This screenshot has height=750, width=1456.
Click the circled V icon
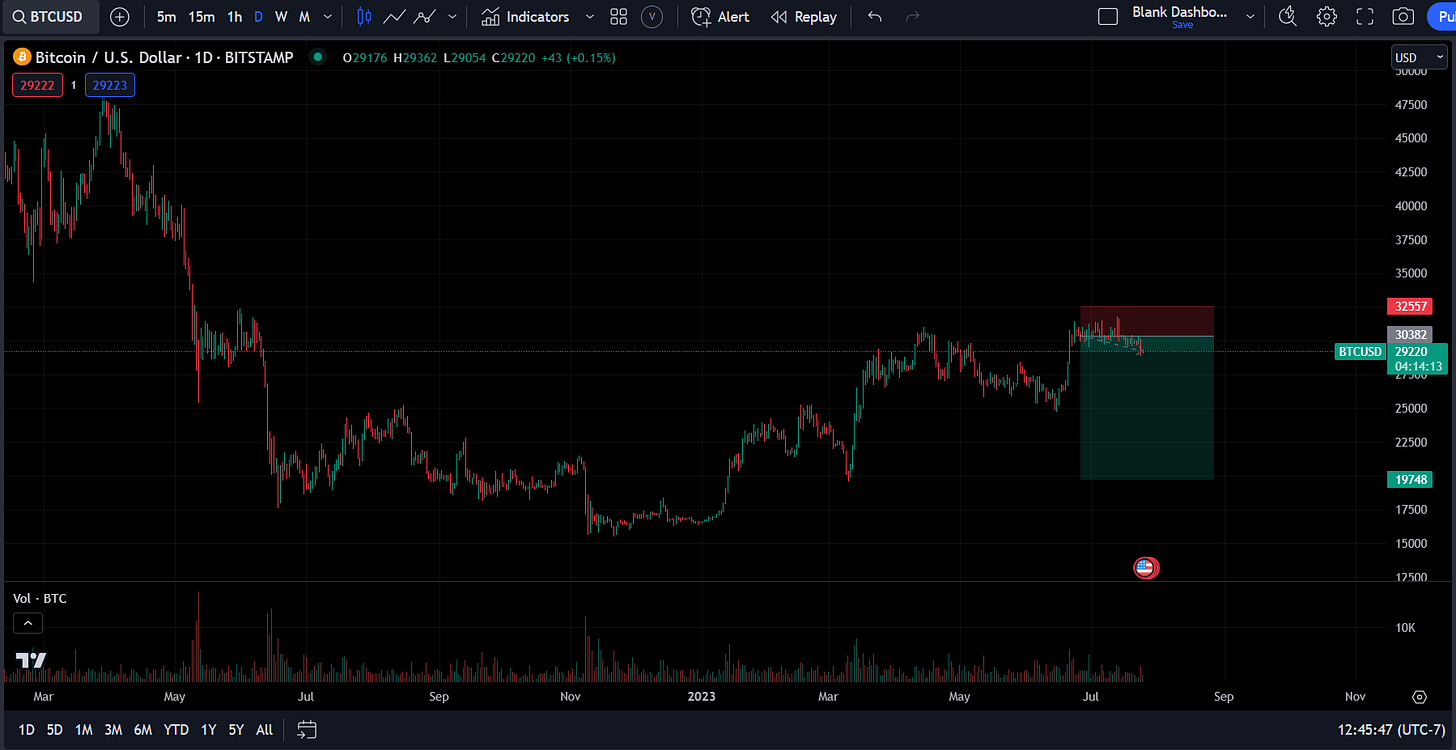[x=652, y=17]
